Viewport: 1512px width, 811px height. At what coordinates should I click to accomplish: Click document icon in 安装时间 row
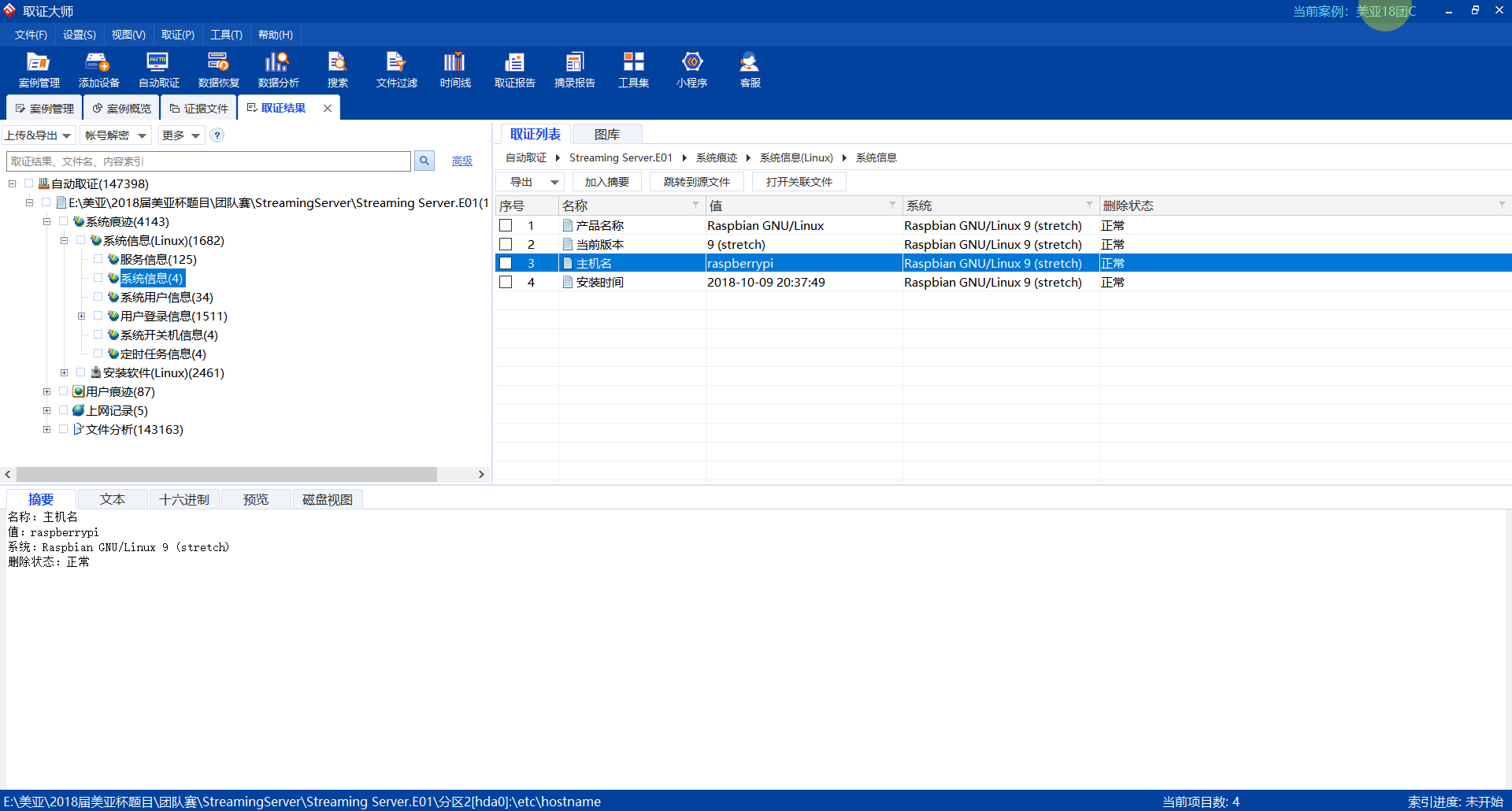[568, 282]
